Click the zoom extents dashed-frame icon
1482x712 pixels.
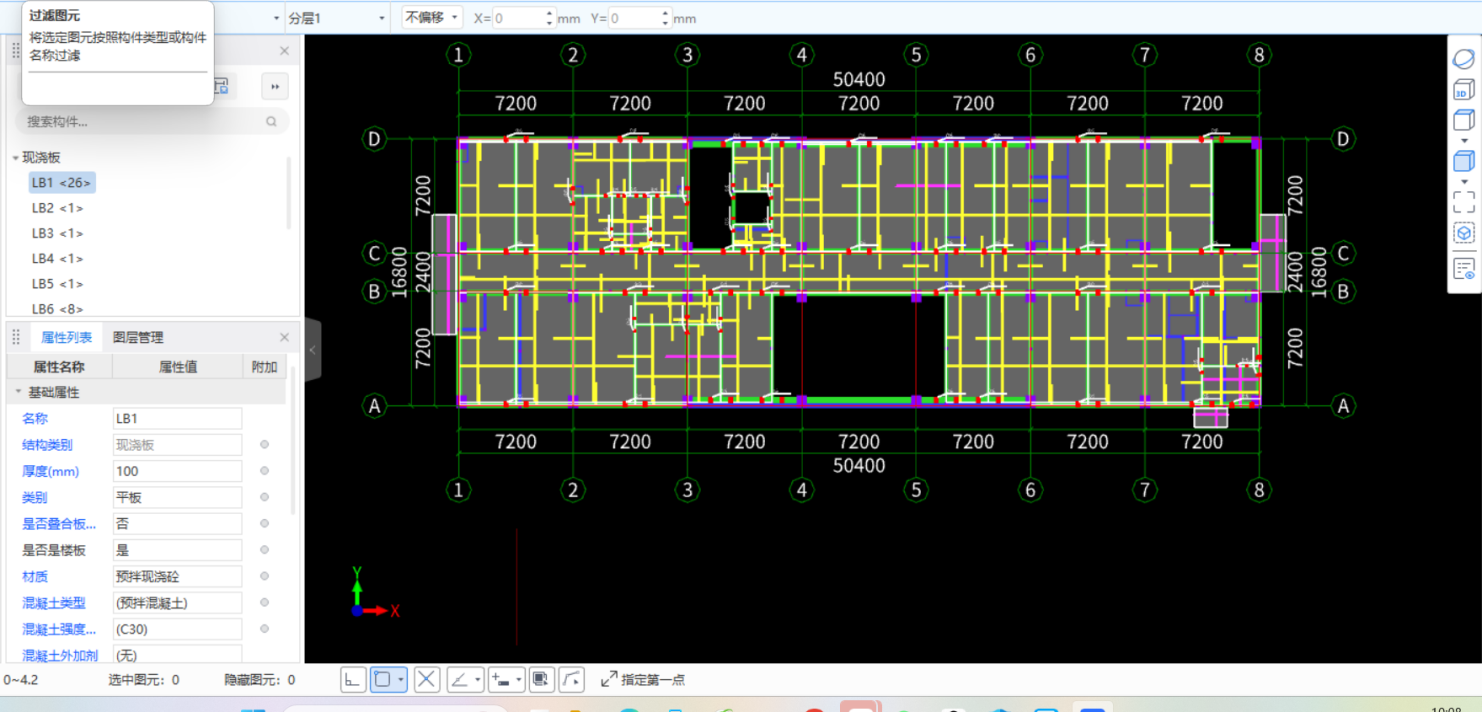1463,201
